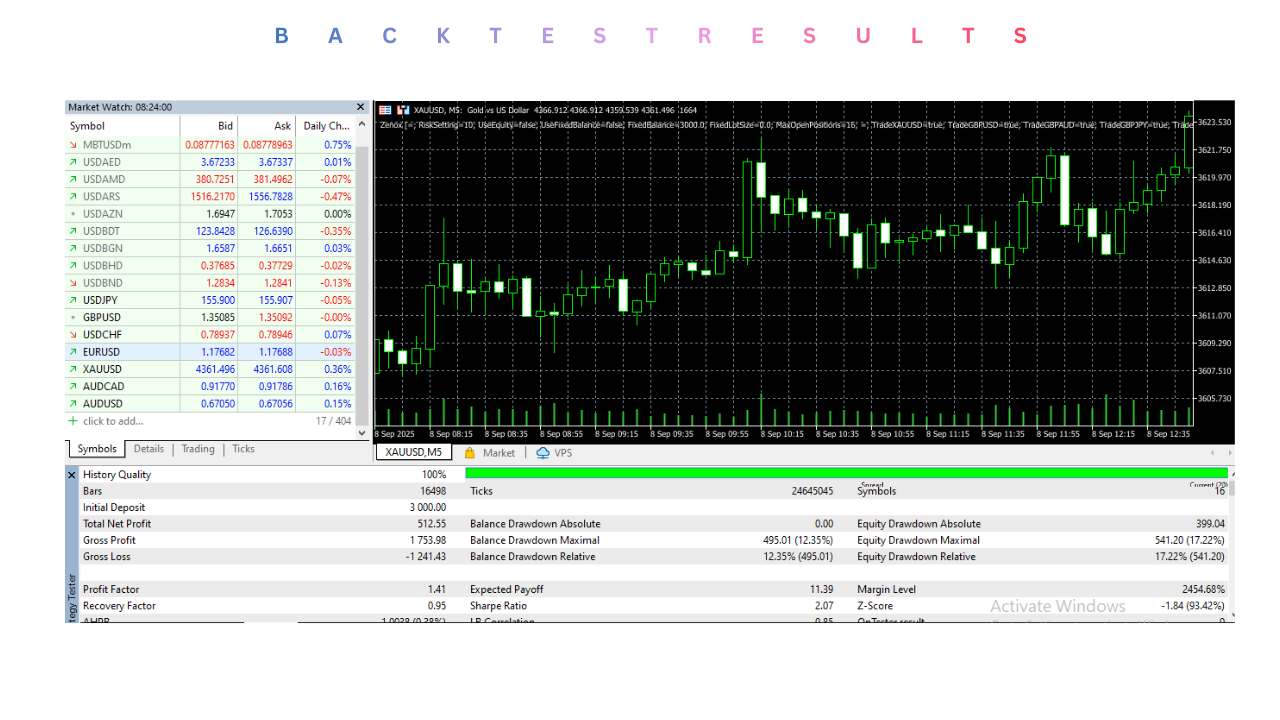Click the up arrow icon beside XAUUSD
1280x720 pixels.
(x=73, y=369)
